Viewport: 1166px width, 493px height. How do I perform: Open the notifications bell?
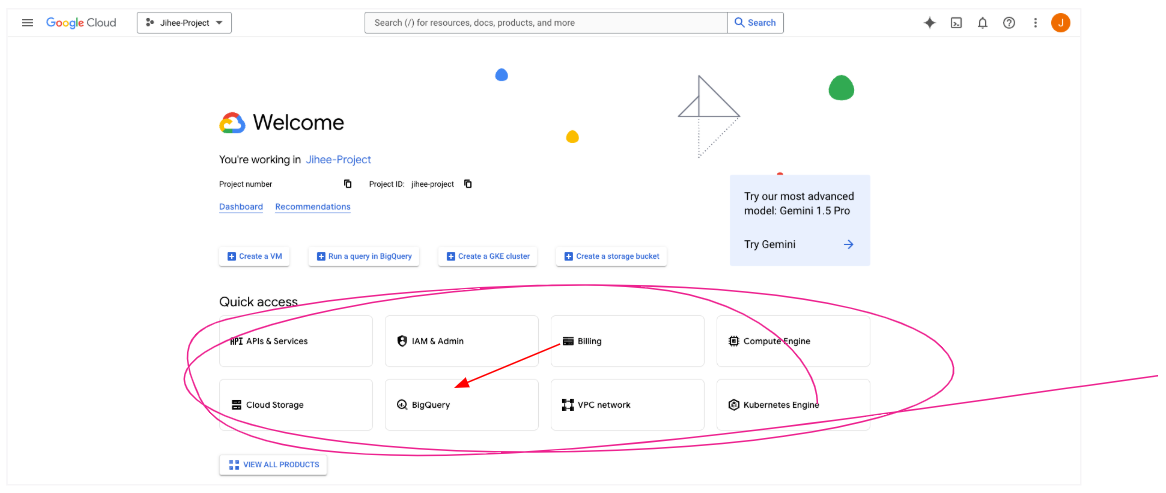click(x=982, y=23)
